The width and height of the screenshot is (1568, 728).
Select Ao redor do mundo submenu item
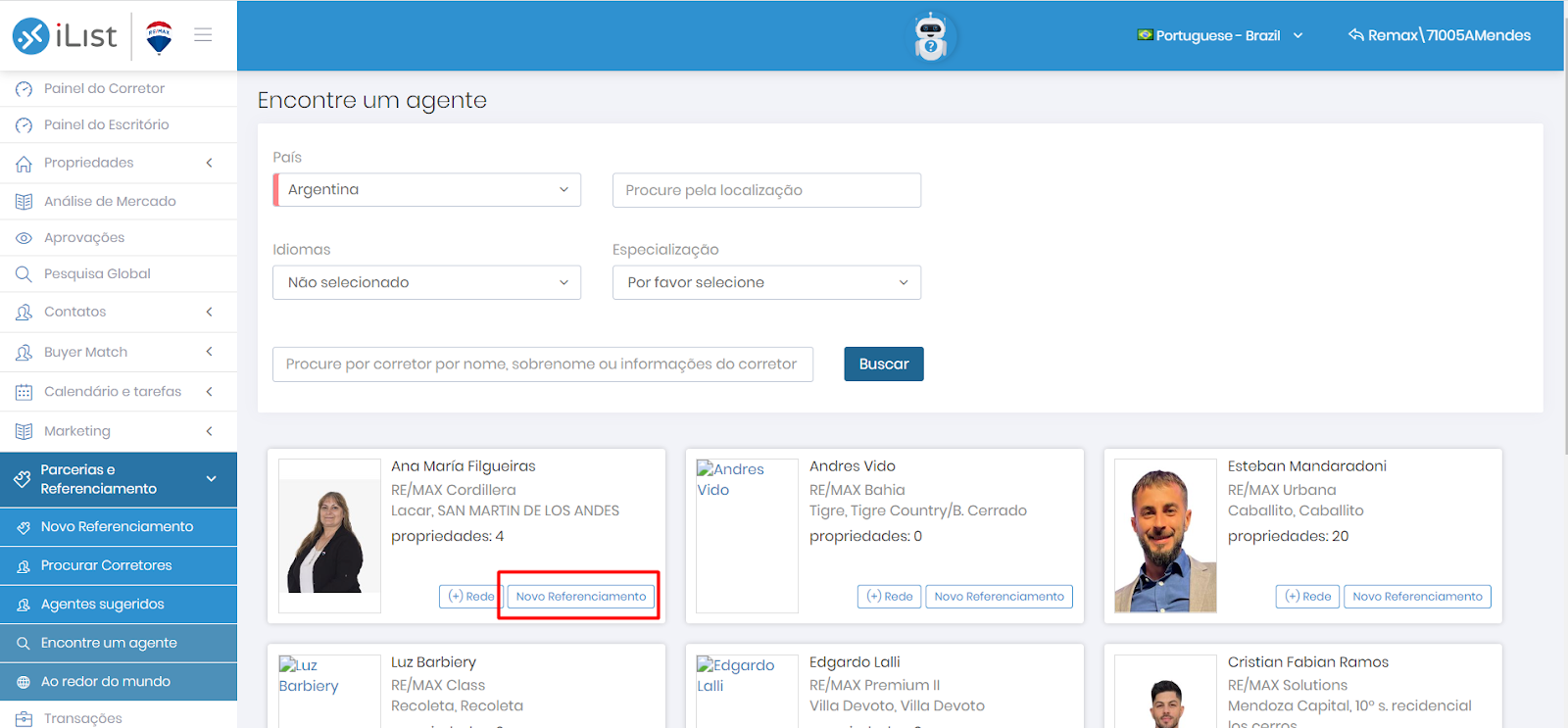[119, 681]
